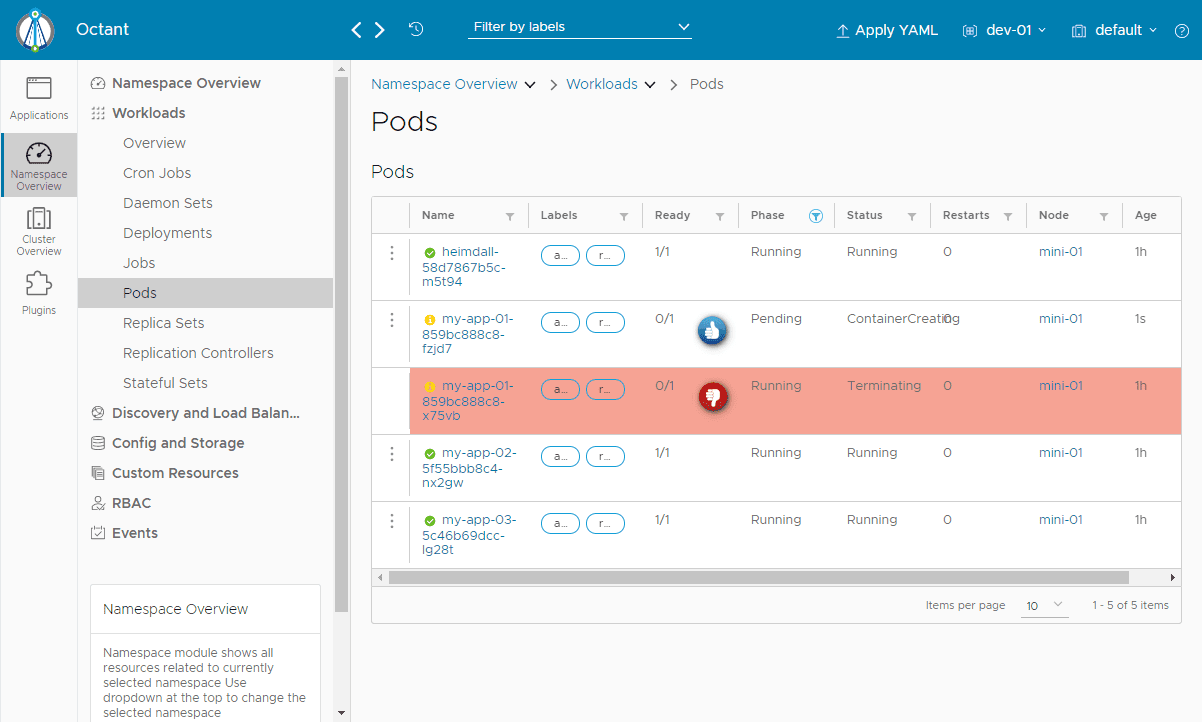Image resolution: width=1202 pixels, height=722 pixels.
Task: Open the active Phase column filter
Action: coord(816,216)
